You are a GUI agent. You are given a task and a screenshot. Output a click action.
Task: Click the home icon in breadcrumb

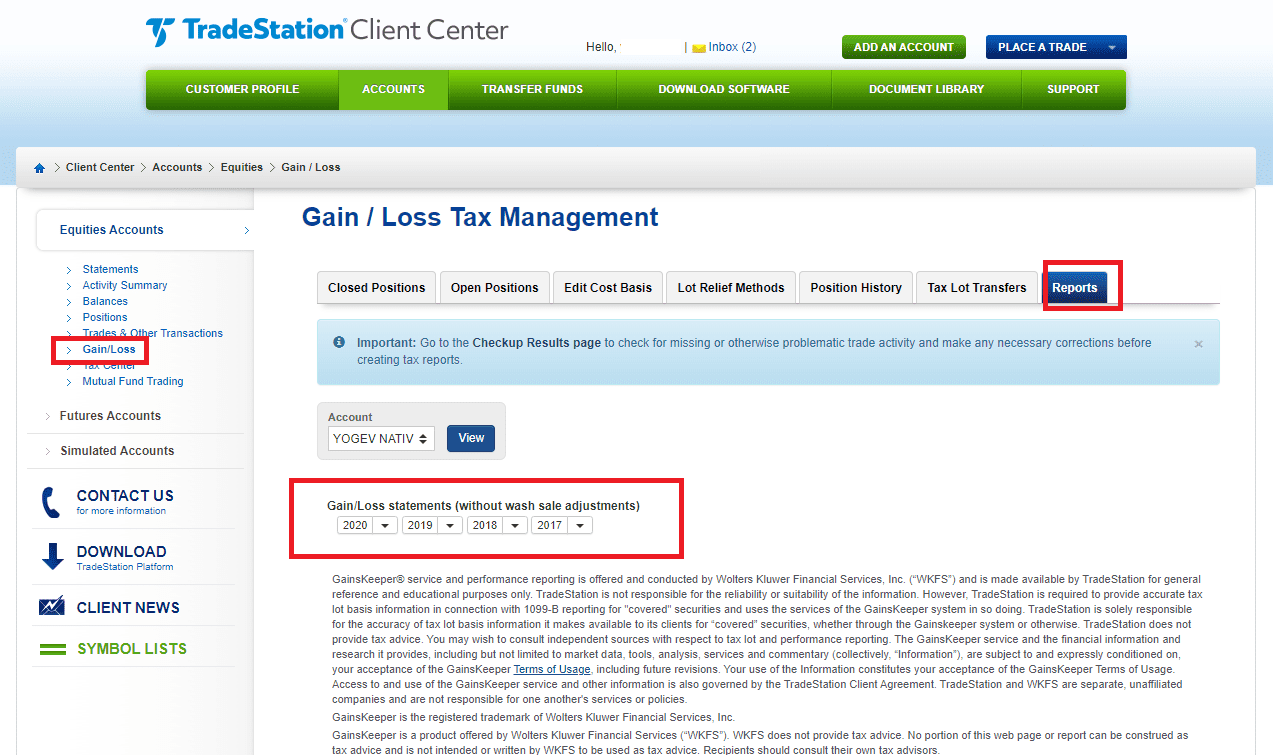click(39, 168)
